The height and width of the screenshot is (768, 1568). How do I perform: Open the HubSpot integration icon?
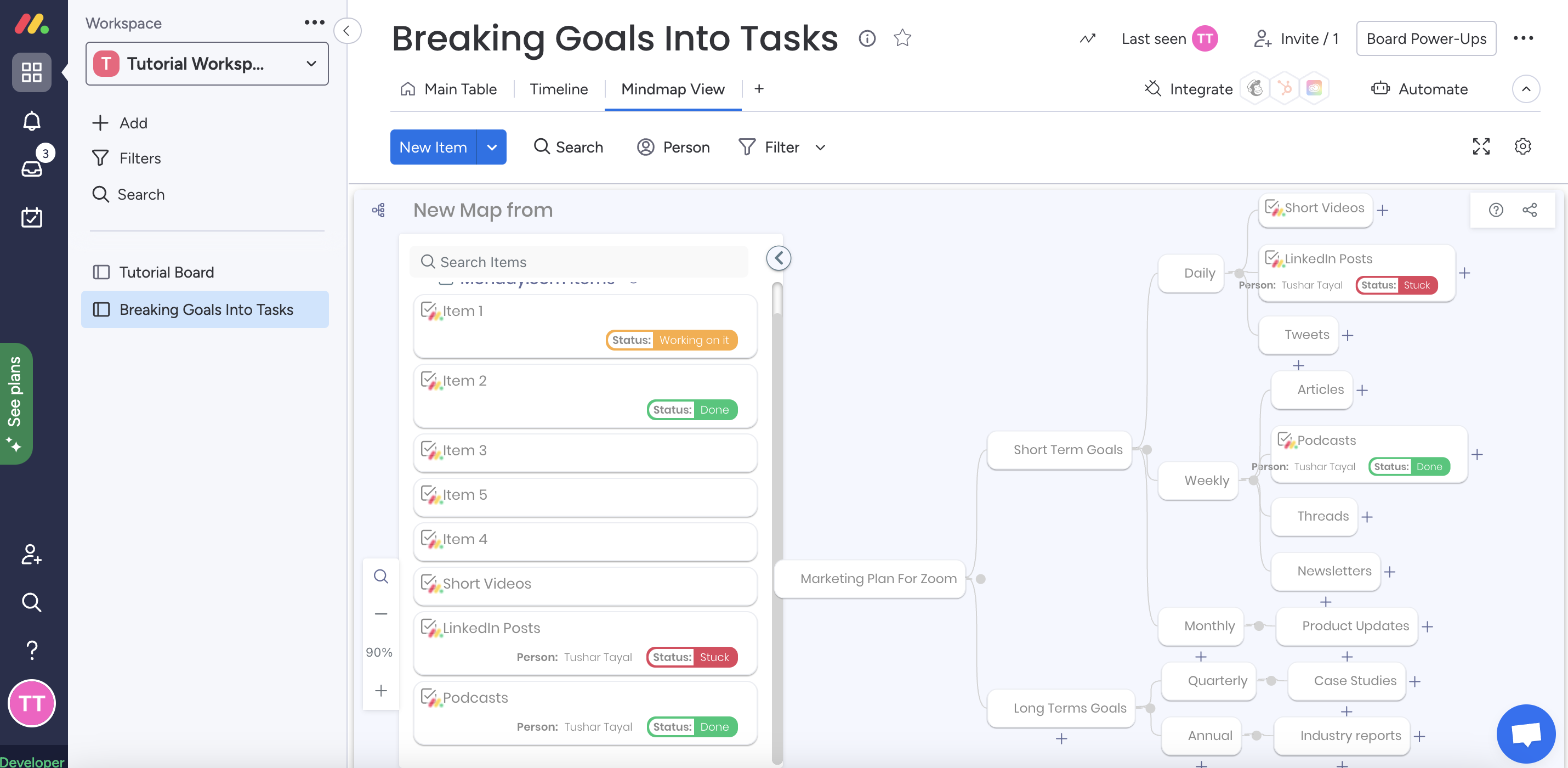point(1285,89)
